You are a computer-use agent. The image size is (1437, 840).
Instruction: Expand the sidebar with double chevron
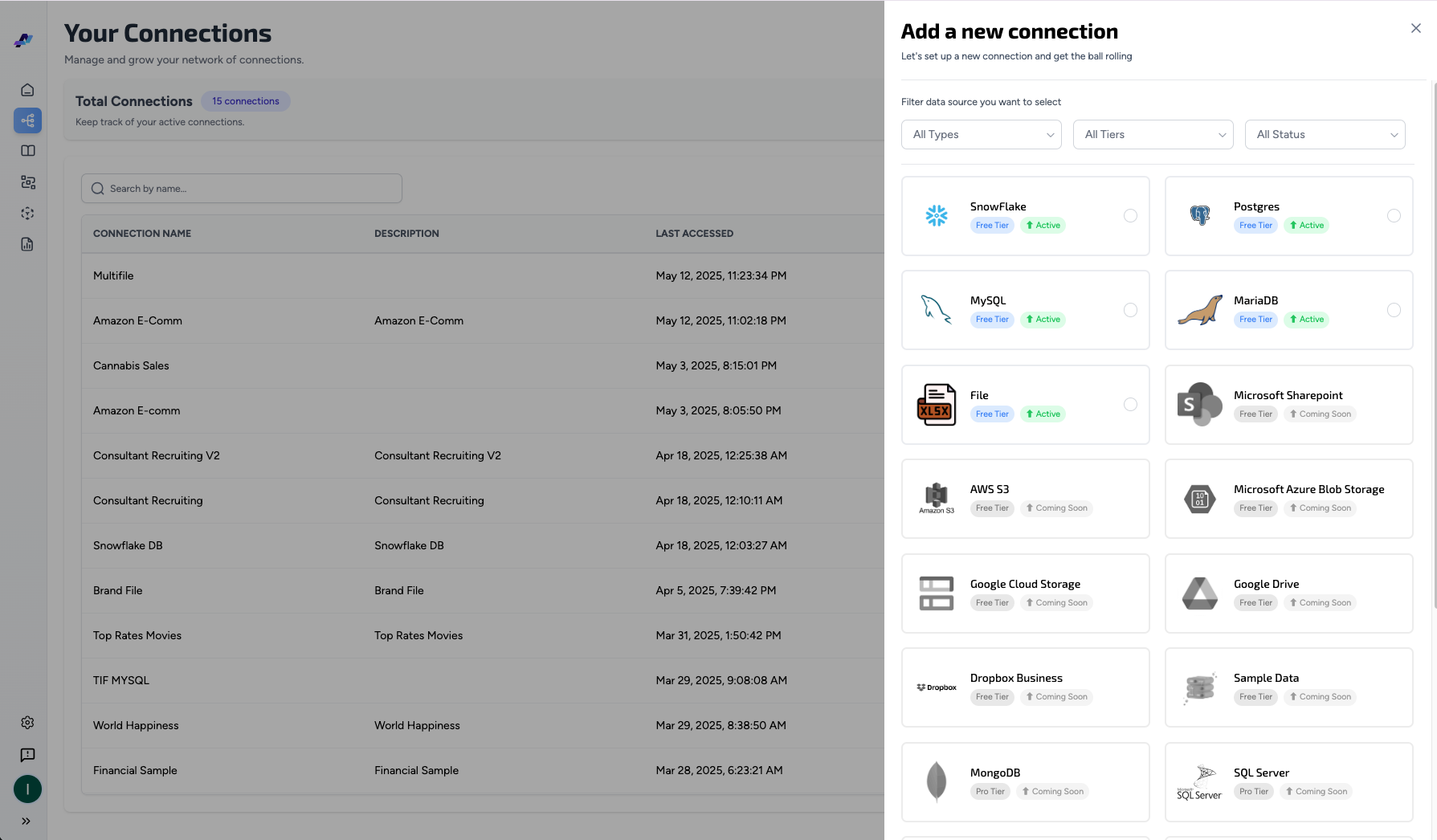tap(27, 821)
